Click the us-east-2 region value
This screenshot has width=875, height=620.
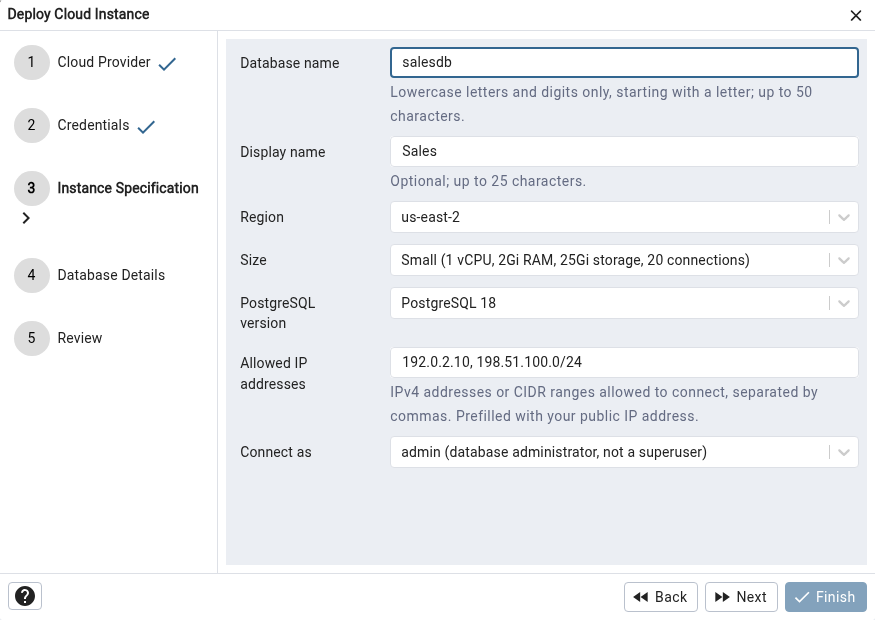coord(430,217)
